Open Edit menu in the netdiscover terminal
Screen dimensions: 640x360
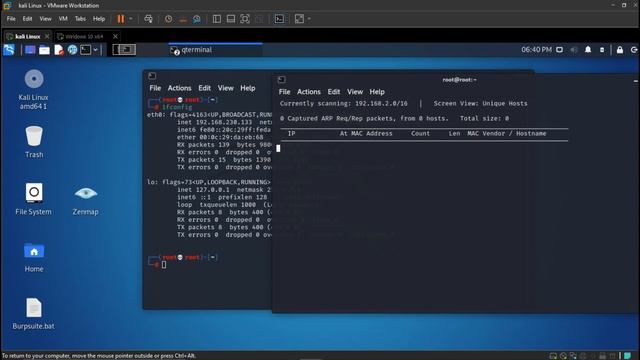(334, 92)
